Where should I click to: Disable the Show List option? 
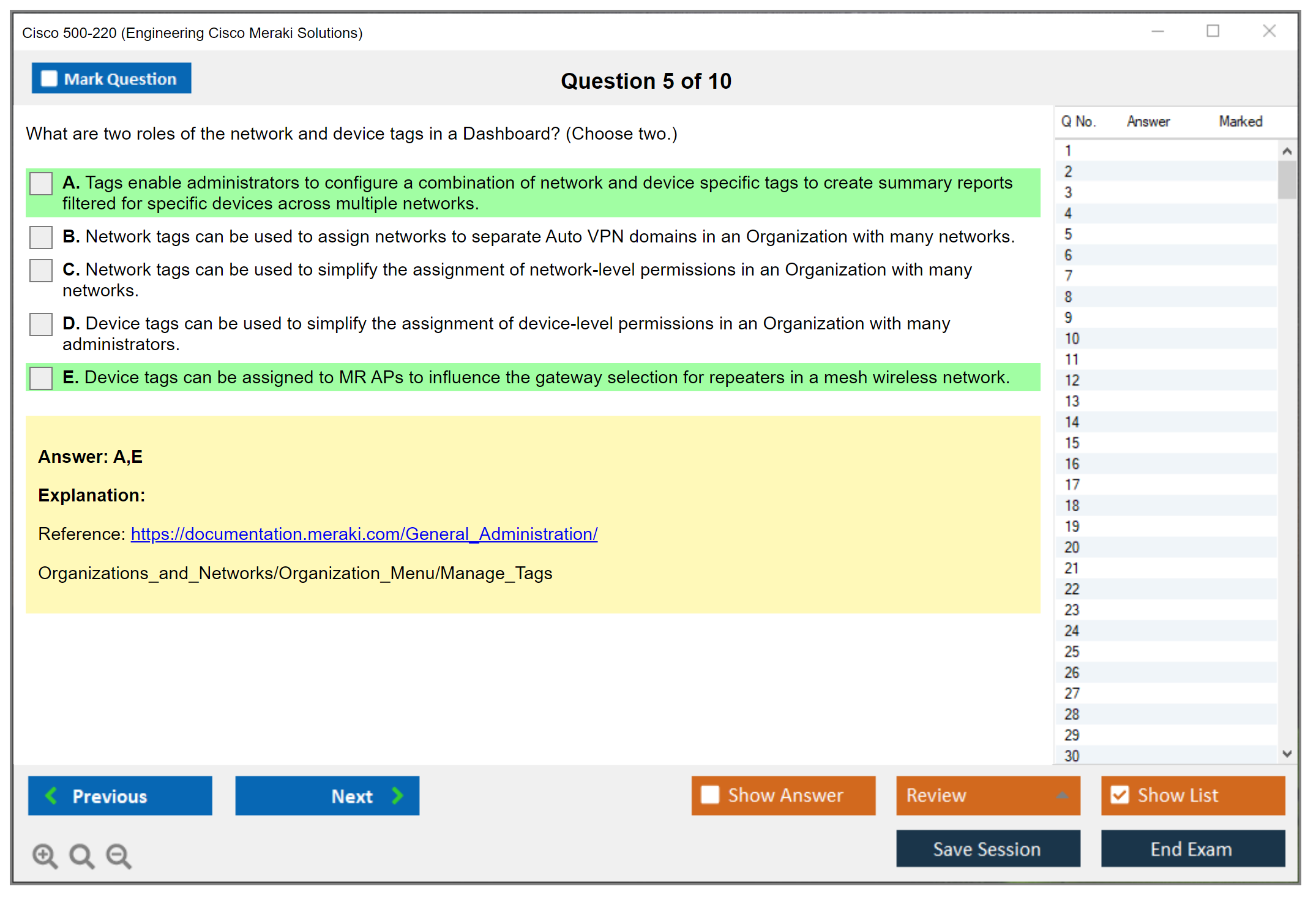1120,795
